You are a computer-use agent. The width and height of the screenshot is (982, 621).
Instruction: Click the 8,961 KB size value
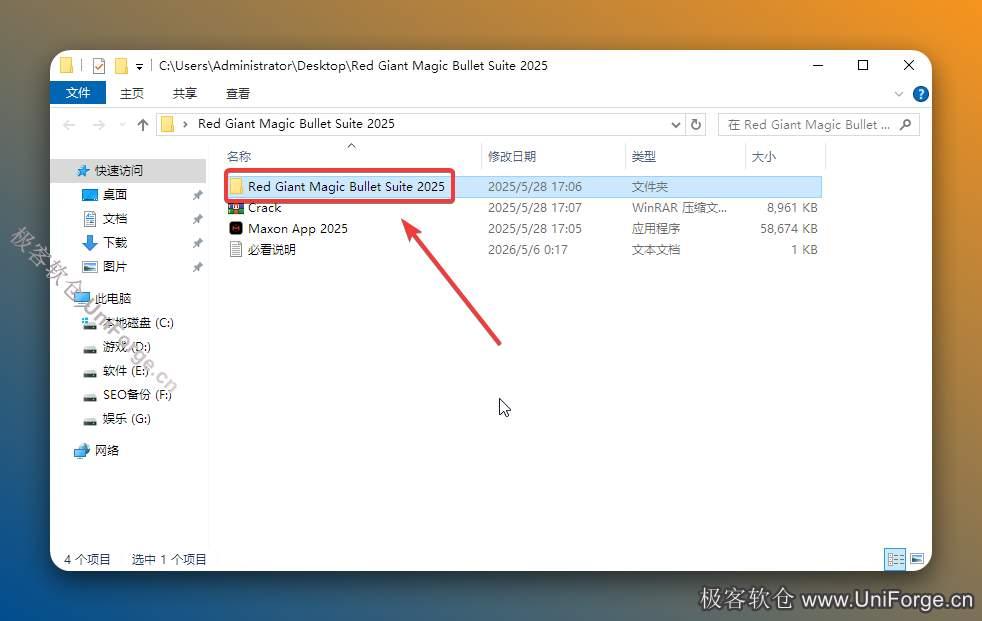tap(792, 208)
